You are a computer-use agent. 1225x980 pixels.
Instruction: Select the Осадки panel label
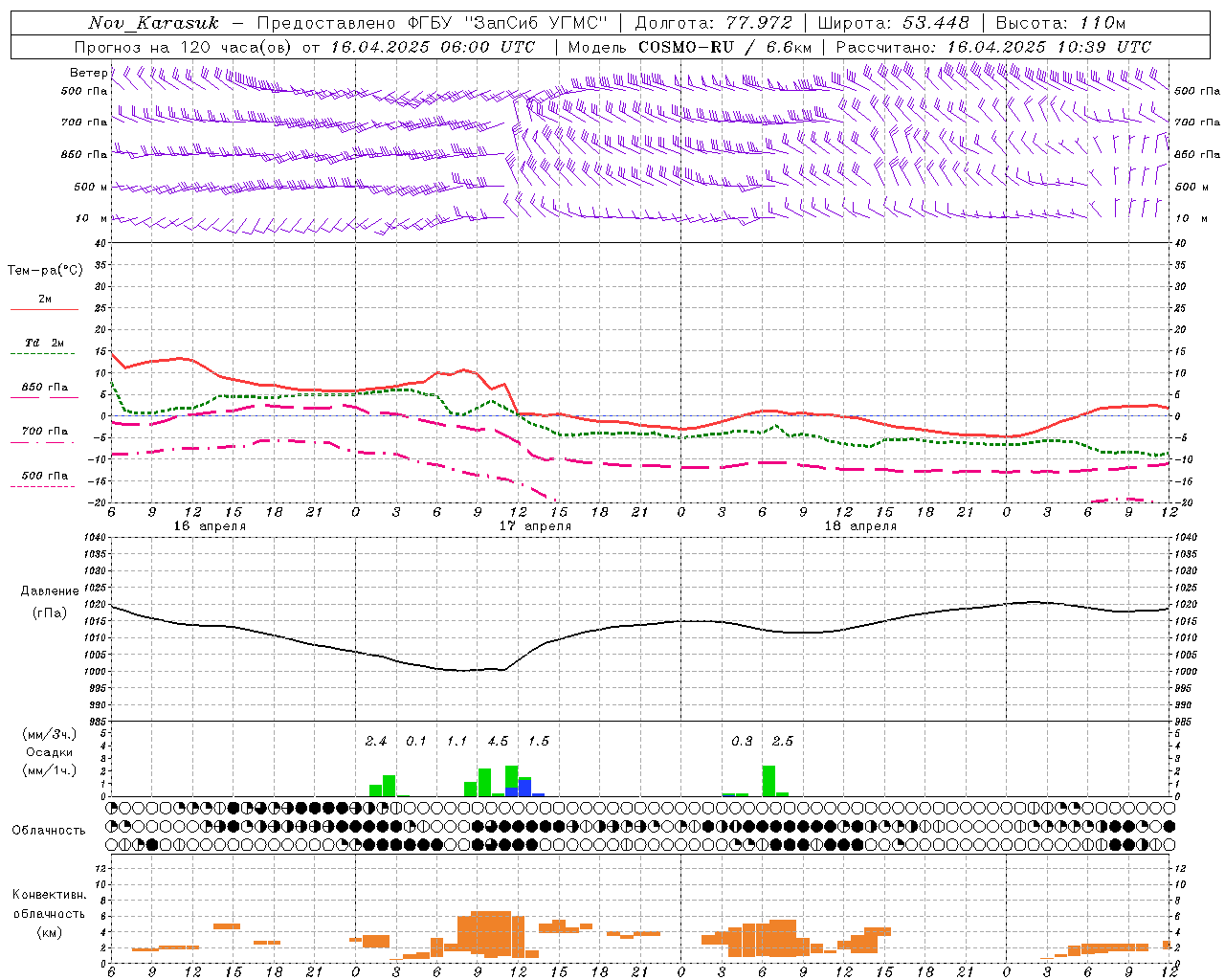pos(49,752)
